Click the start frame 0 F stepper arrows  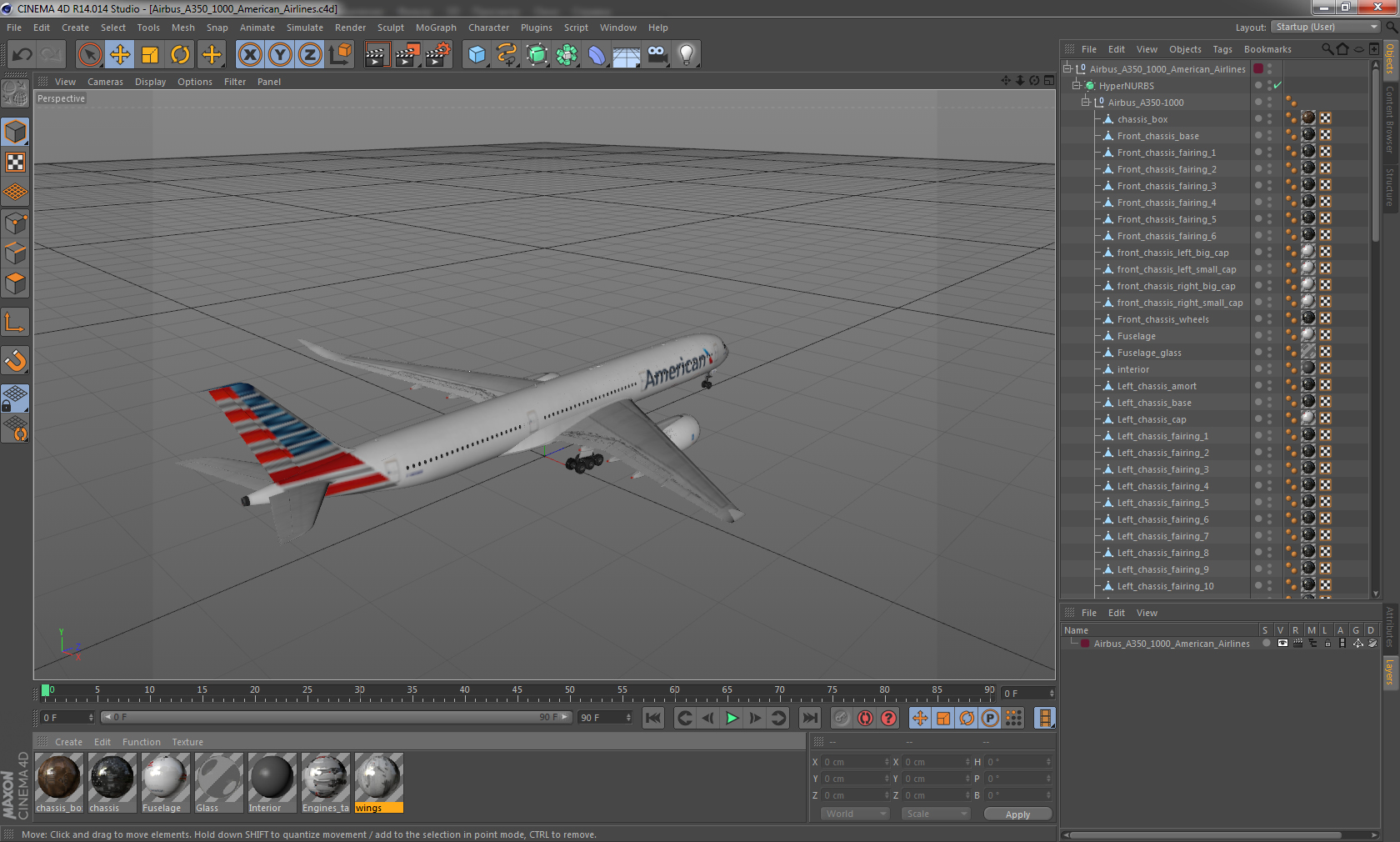pos(91,717)
